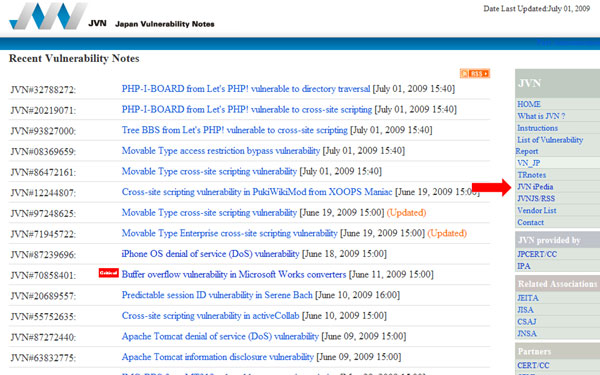Viewport: 600px width, 375px height.
Task: Open the orange RSS feed icon
Action: pyautogui.click(x=474, y=73)
